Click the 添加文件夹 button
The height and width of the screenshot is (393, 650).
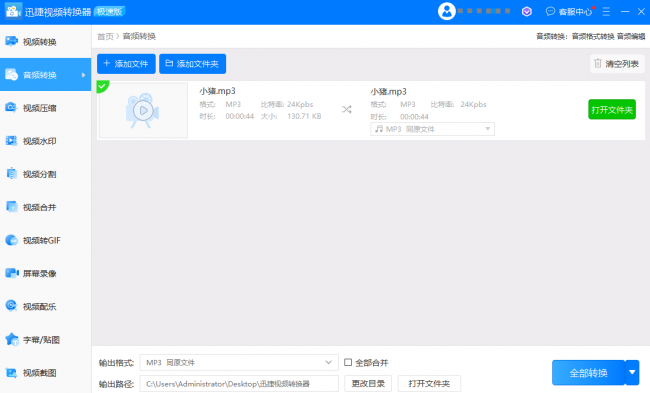[192, 64]
